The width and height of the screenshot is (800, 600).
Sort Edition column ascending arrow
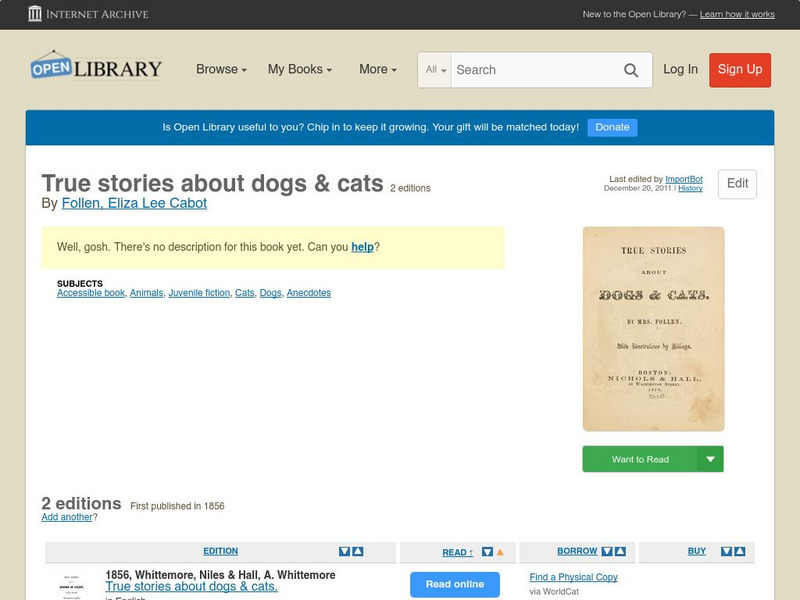tap(358, 552)
